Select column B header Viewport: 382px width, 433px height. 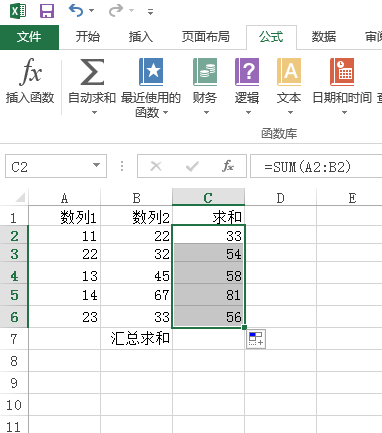click(x=137, y=198)
